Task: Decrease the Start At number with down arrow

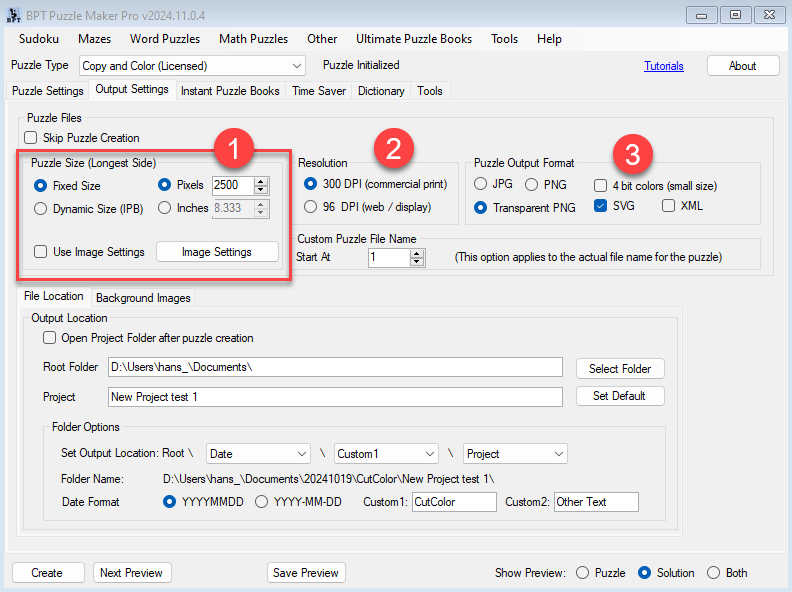Action: pos(417,262)
